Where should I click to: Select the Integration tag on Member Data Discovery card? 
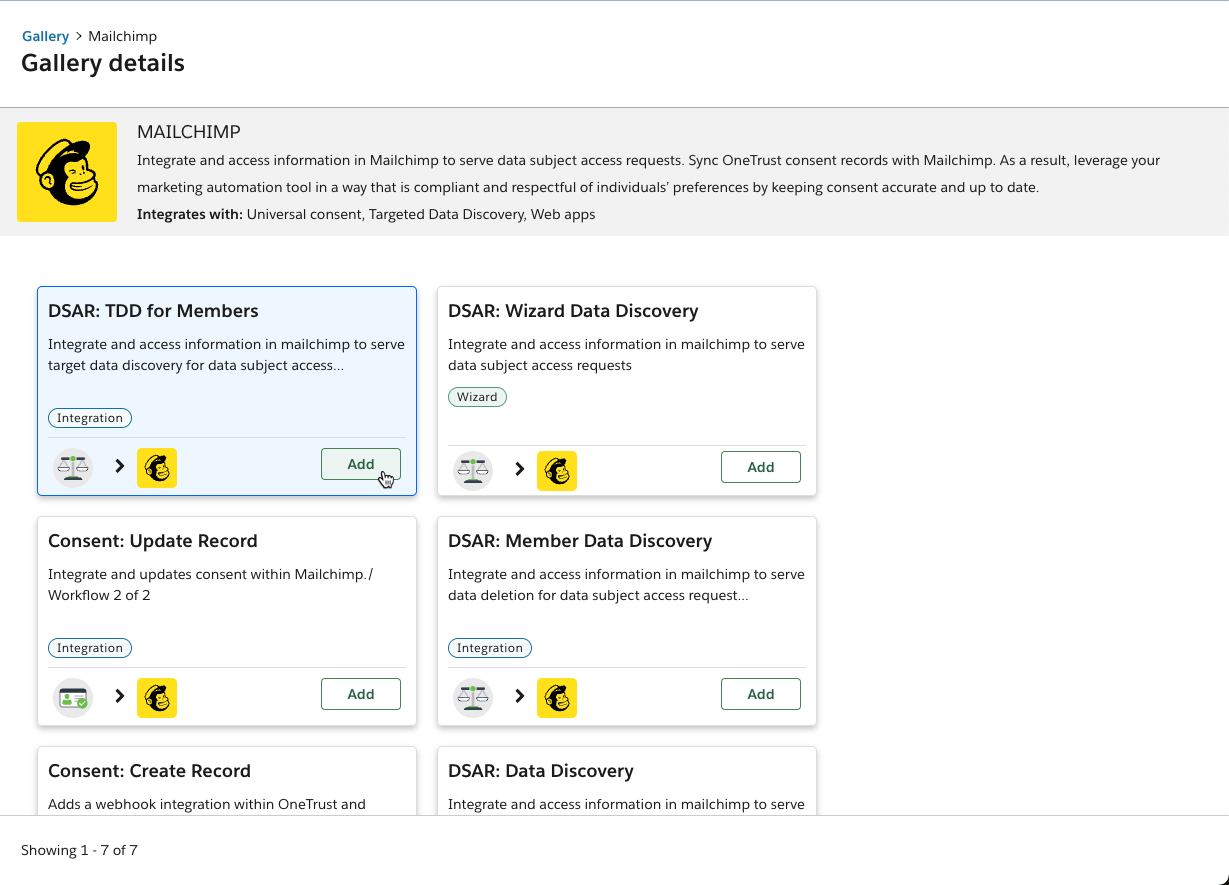(x=489, y=647)
